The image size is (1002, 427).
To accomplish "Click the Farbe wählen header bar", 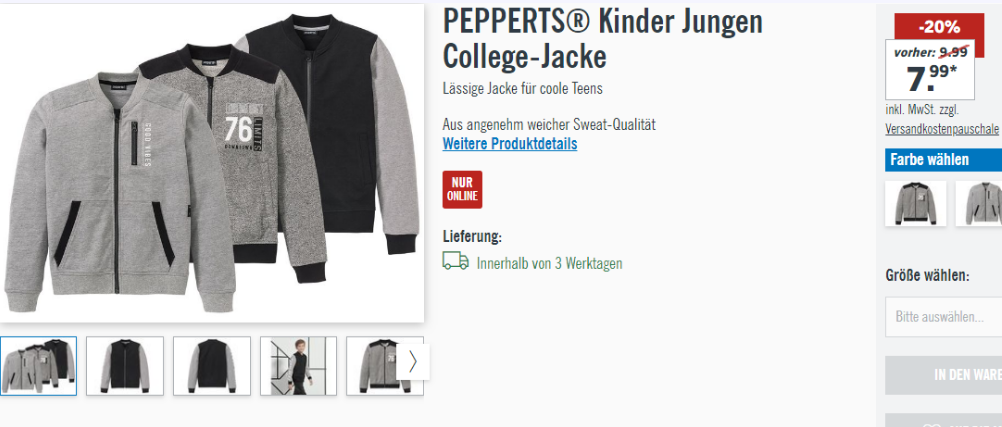I will [x=943, y=160].
